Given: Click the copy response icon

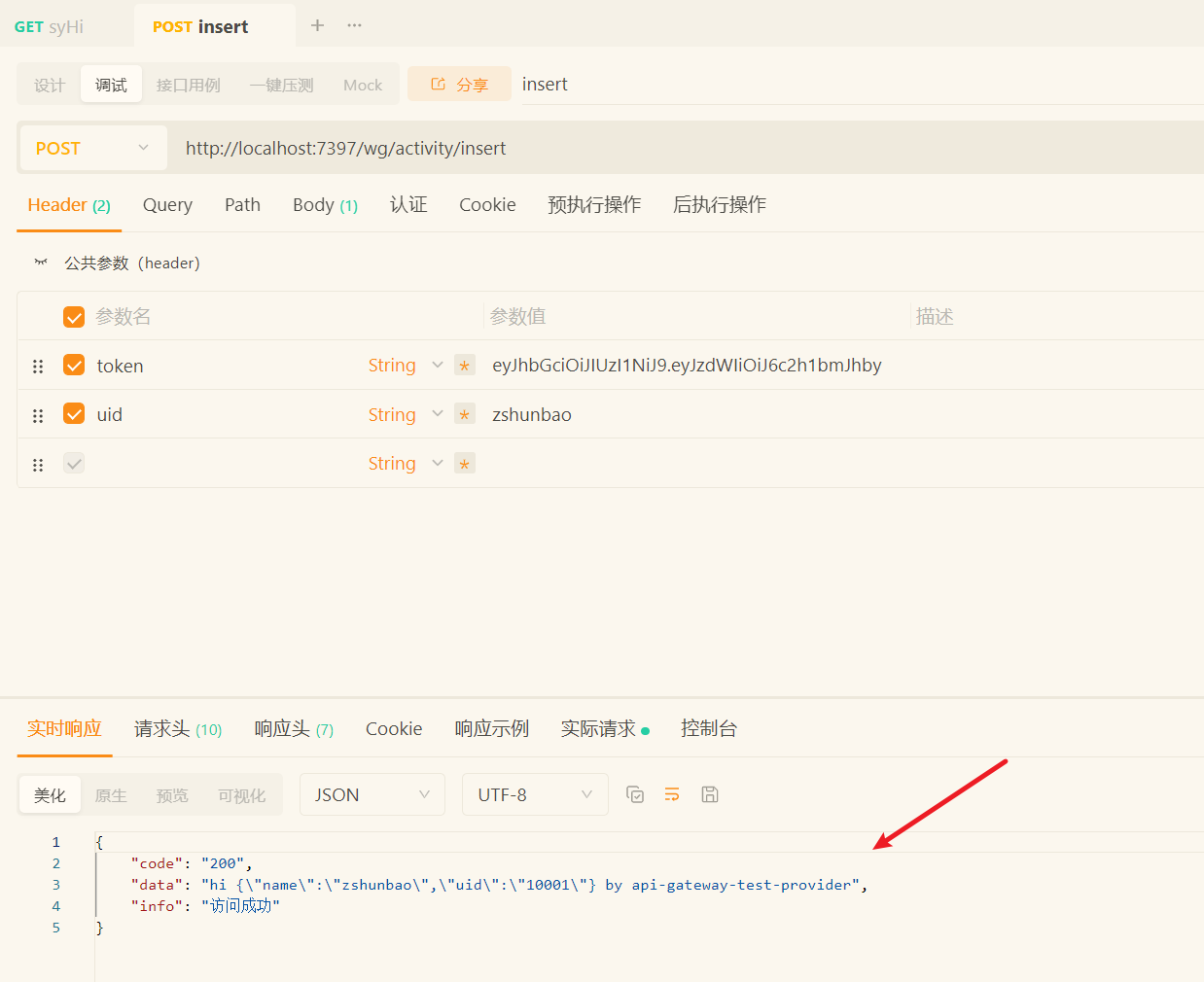Looking at the screenshot, I should coord(635,794).
